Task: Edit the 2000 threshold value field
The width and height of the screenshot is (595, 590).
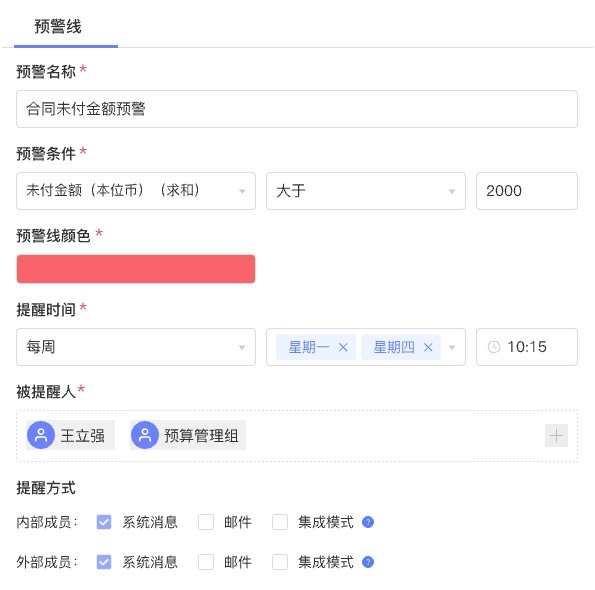Action: click(x=527, y=191)
